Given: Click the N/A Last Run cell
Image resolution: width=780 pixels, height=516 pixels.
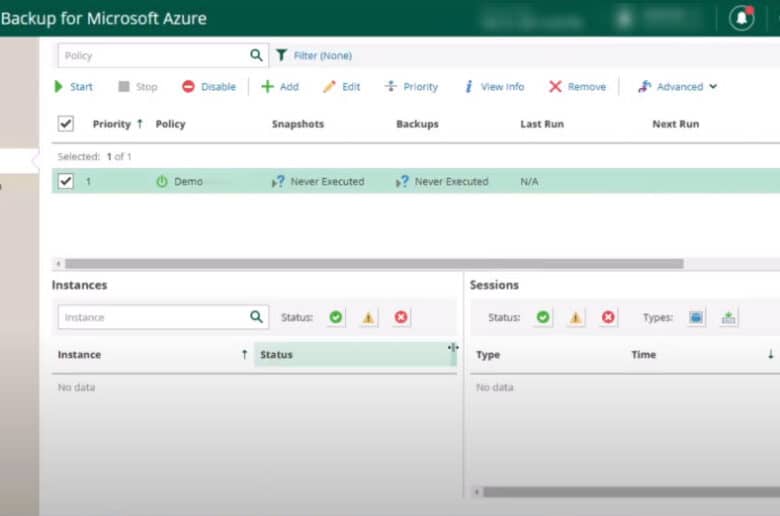Looking at the screenshot, I should click(529, 182).
